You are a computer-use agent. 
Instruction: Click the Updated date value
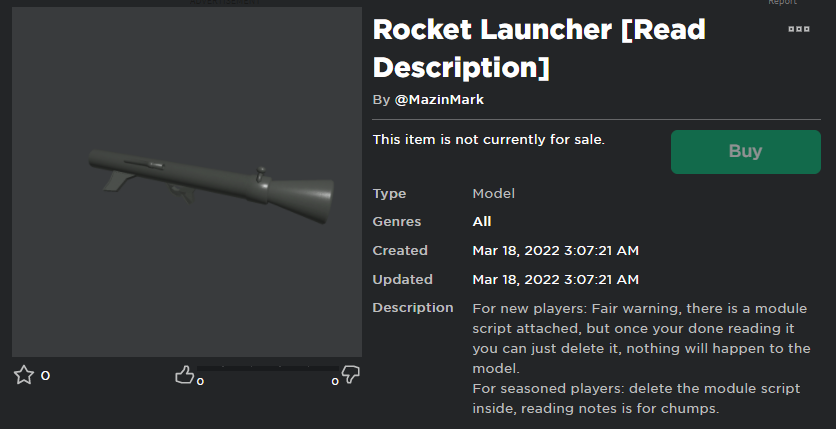(555, 280)
